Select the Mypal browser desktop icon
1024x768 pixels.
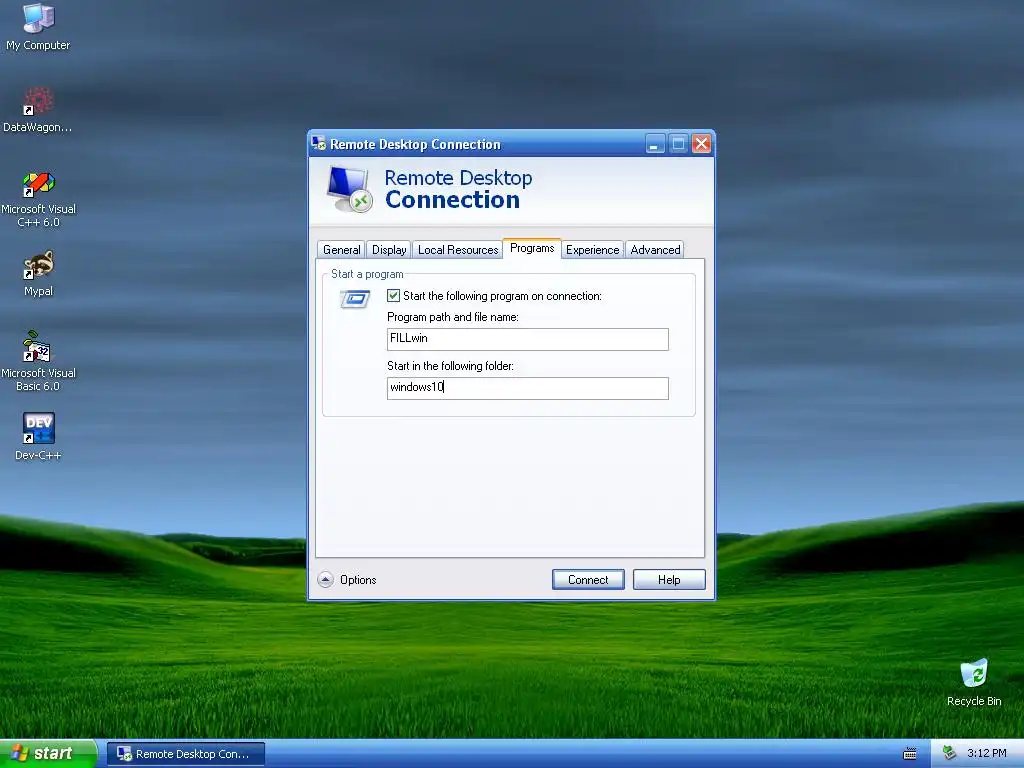pos(38,273)
